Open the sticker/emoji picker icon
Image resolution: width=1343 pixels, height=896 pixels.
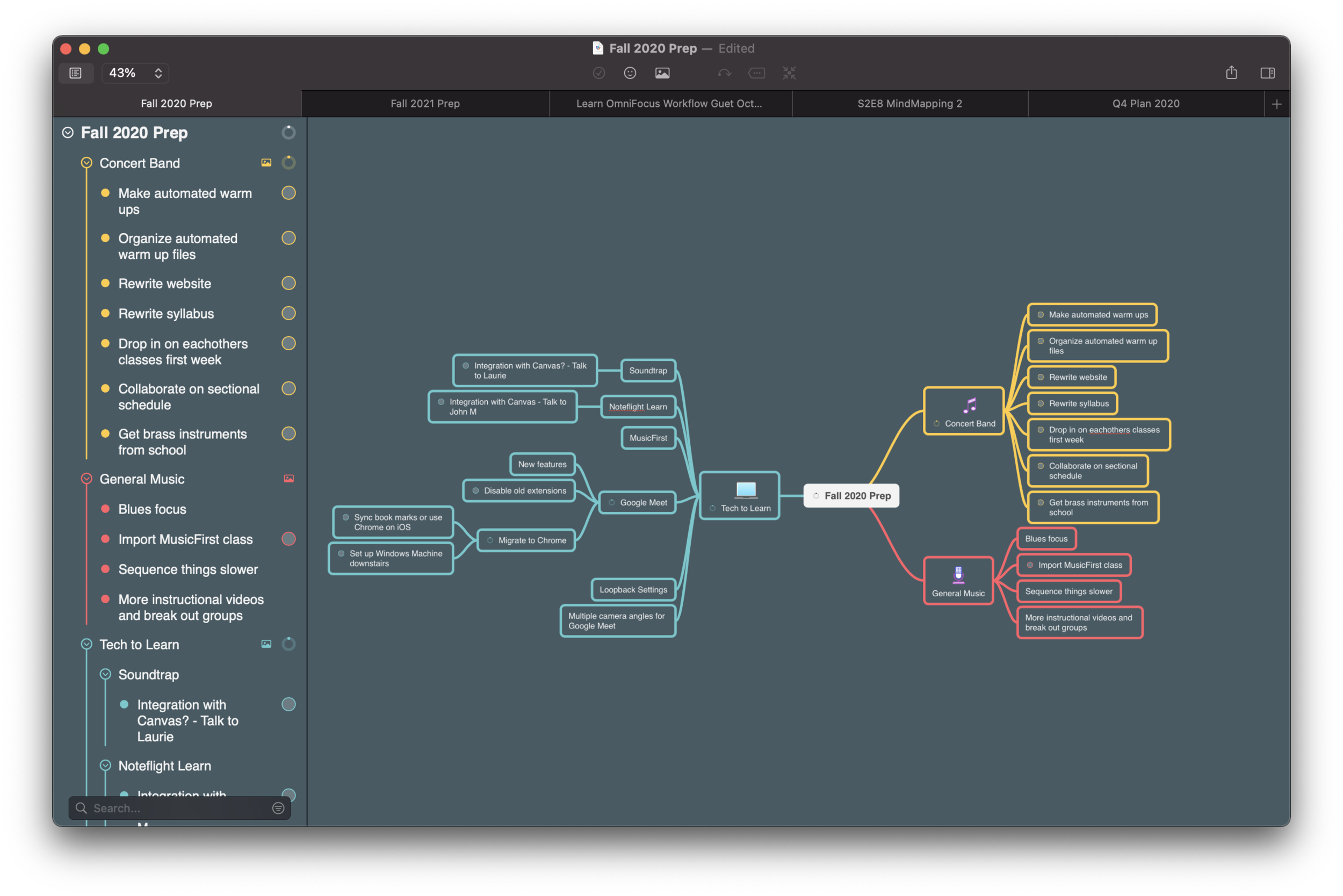(630, 73)
